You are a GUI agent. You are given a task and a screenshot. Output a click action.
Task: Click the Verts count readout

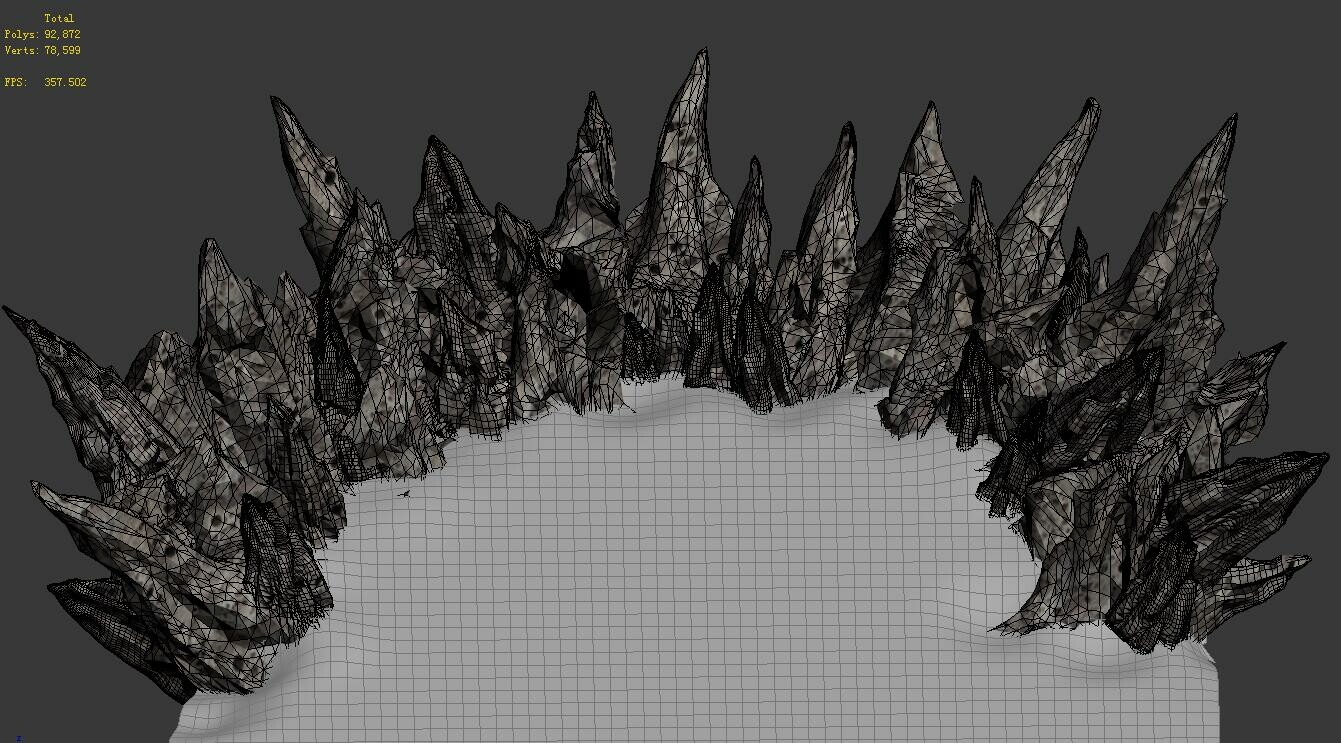coord(44,49)
